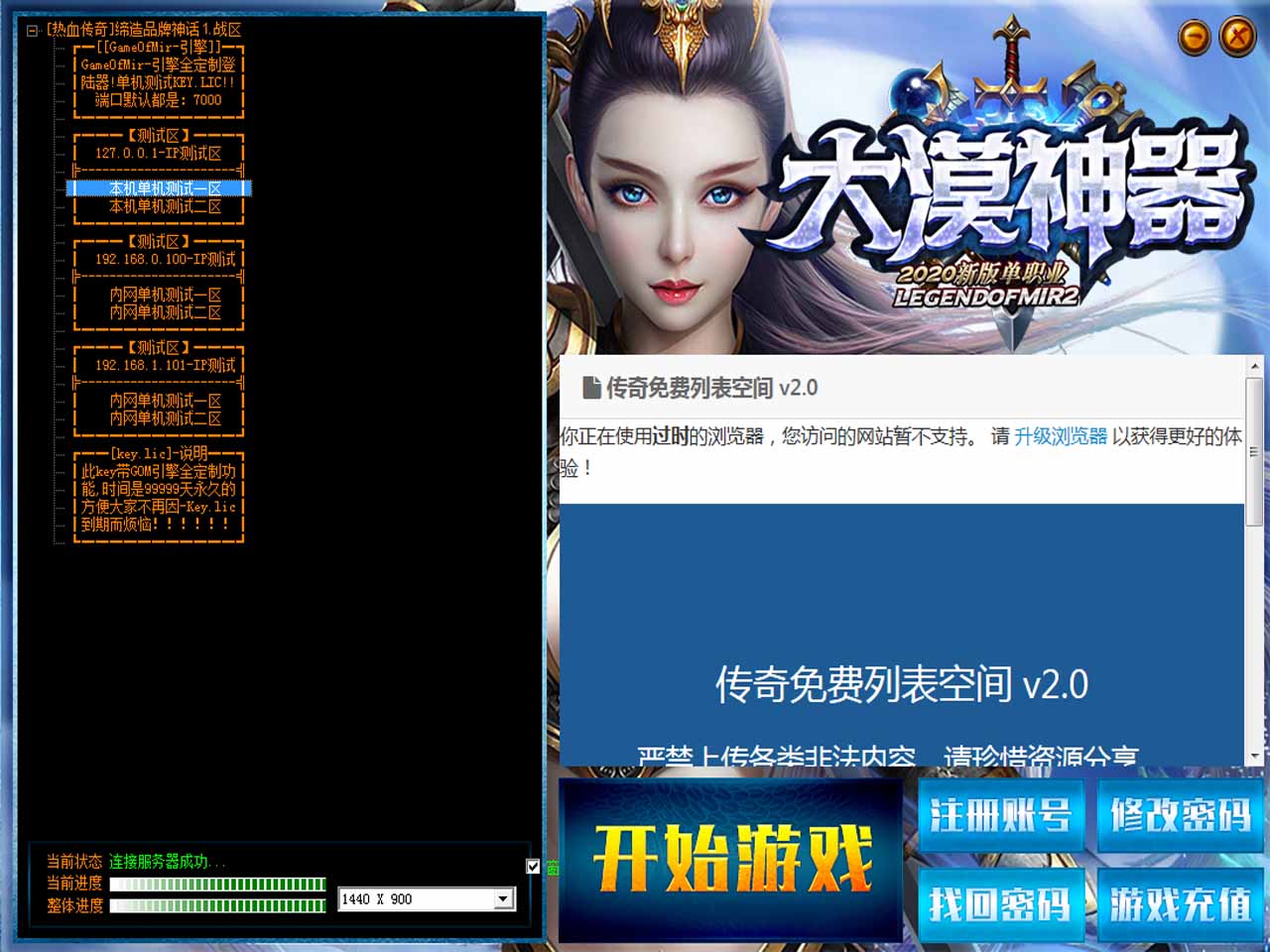
Task: Click the 升级浏览器 upgrade browser link
Action: click(1060, 436)
